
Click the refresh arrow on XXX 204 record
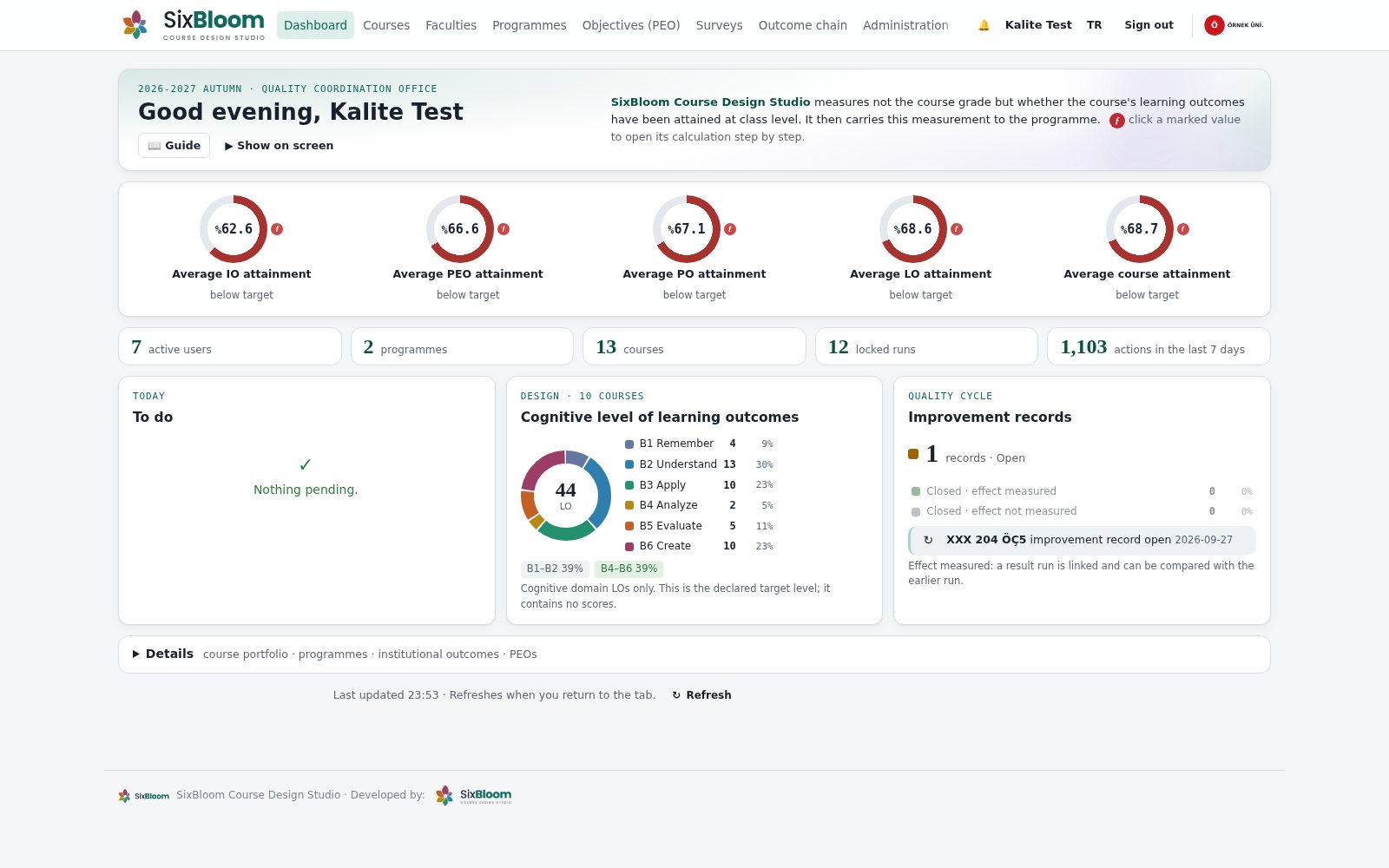pos(928,540)
